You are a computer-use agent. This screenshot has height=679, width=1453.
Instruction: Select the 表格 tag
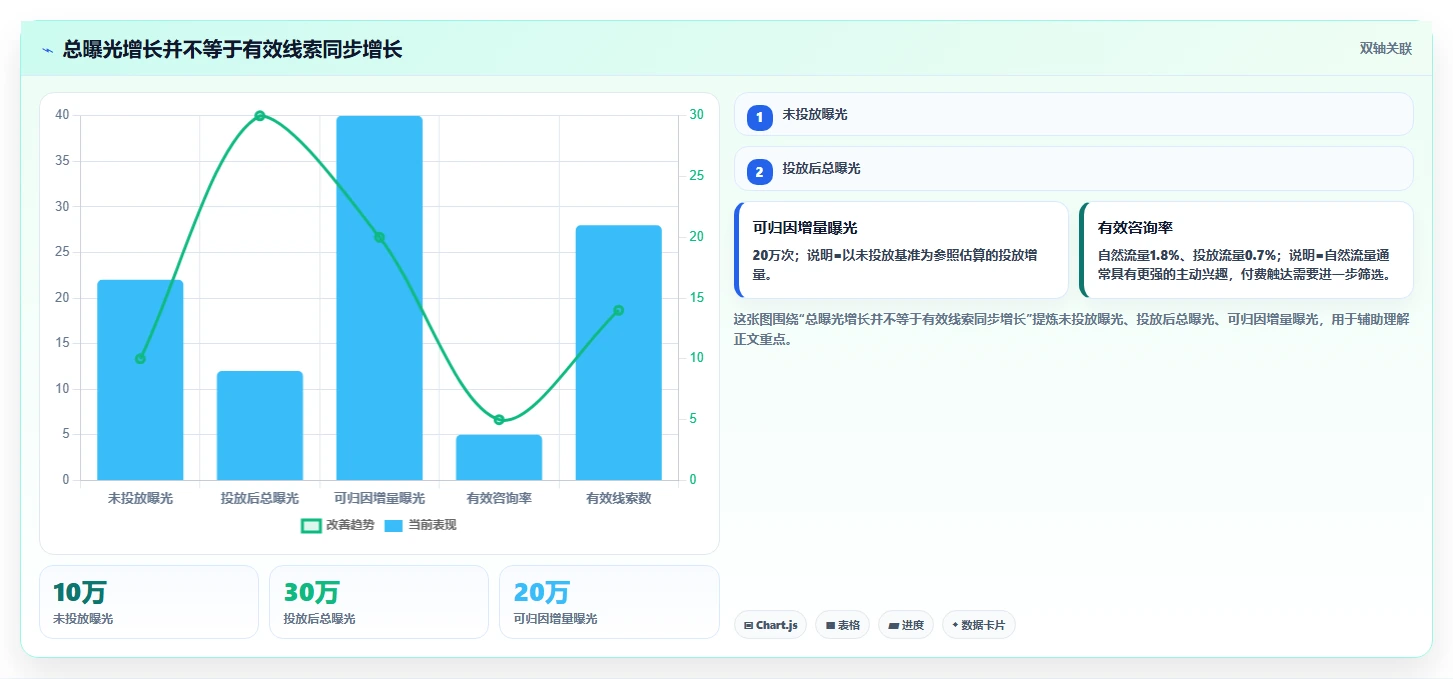coord(842,625)
